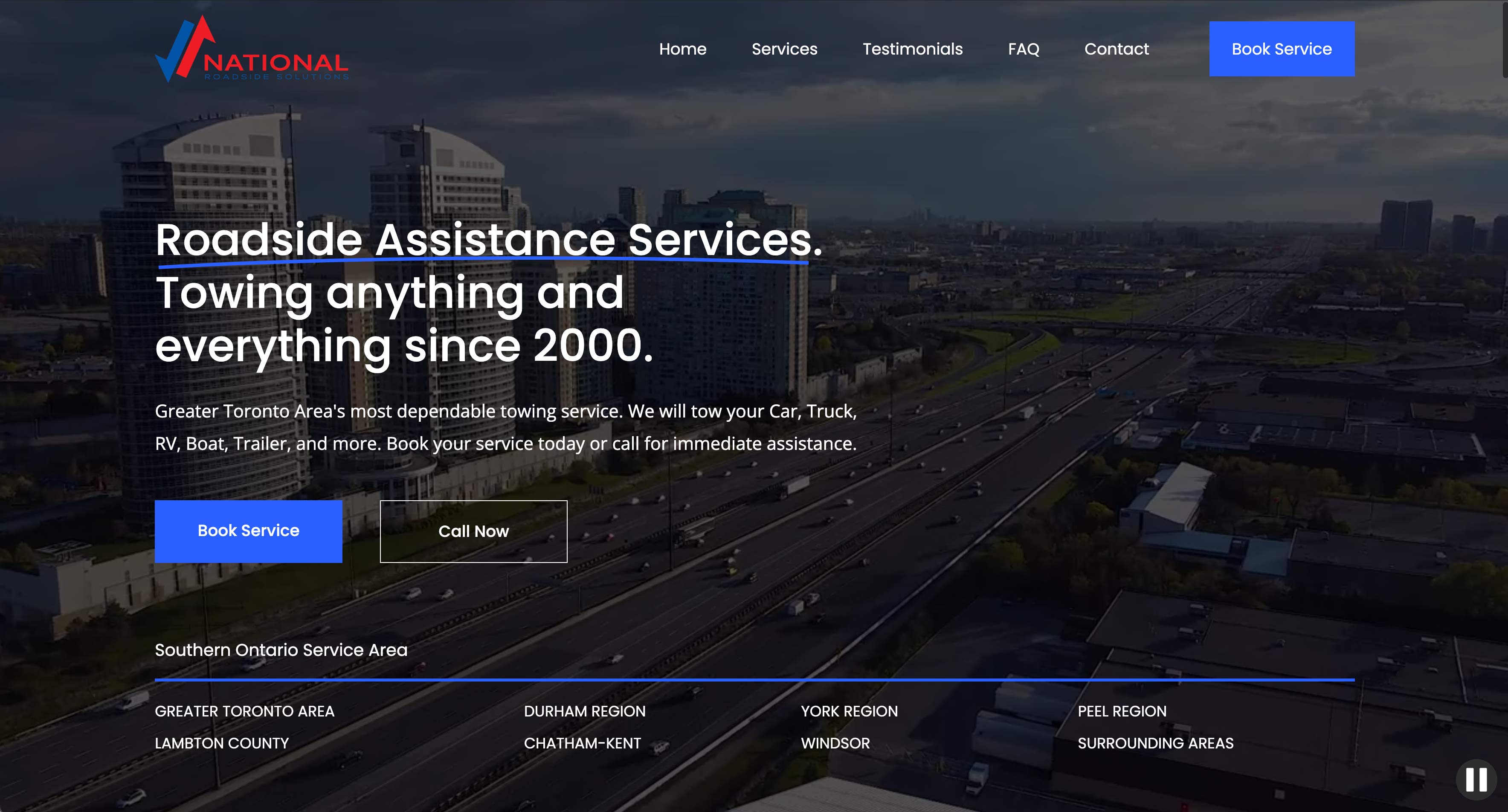Open the FAQ page
The width and height of the screenshot is (1508, 812).
1023,49
